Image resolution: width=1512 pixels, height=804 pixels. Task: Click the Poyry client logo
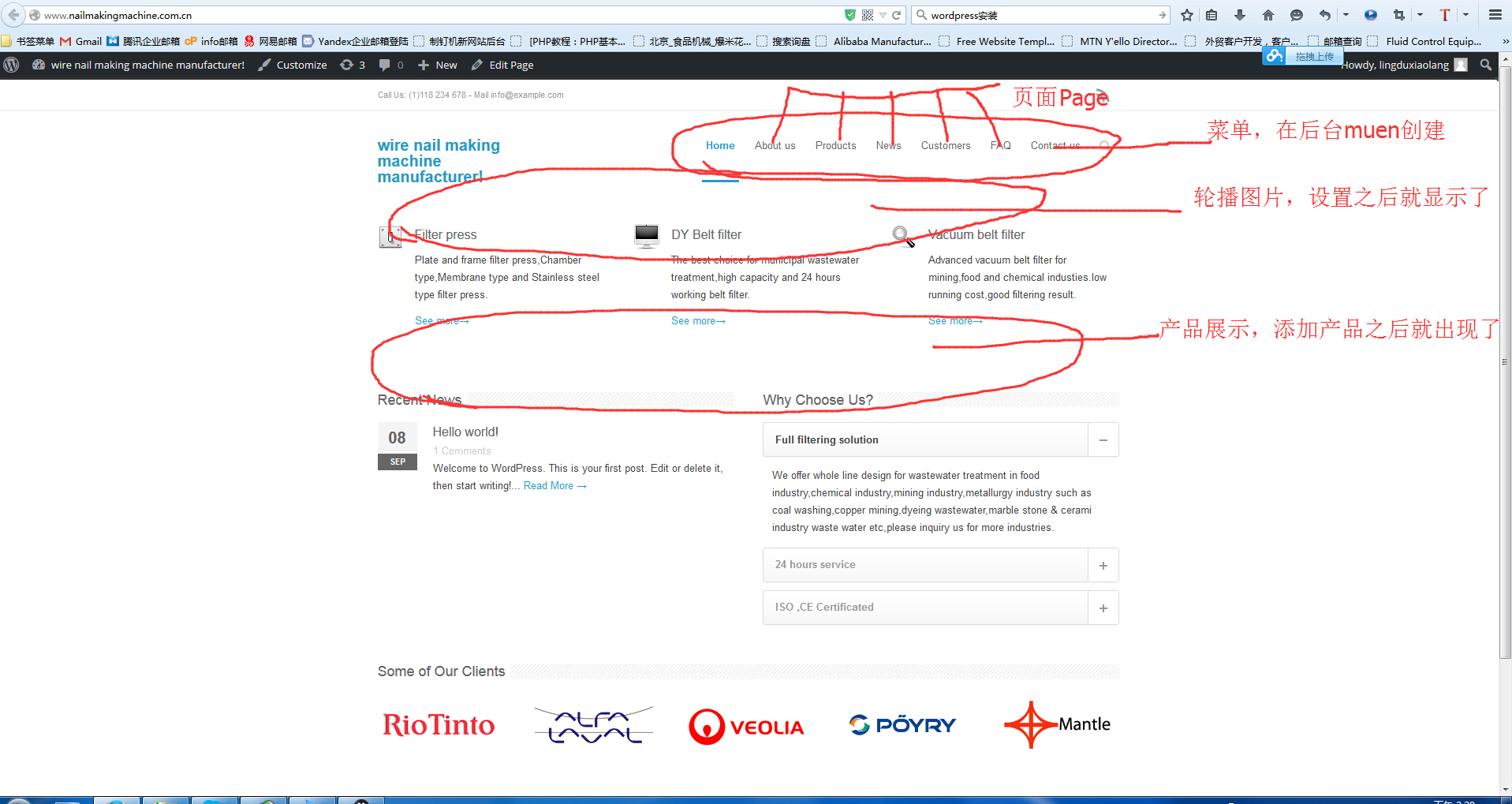click(902, 724)
